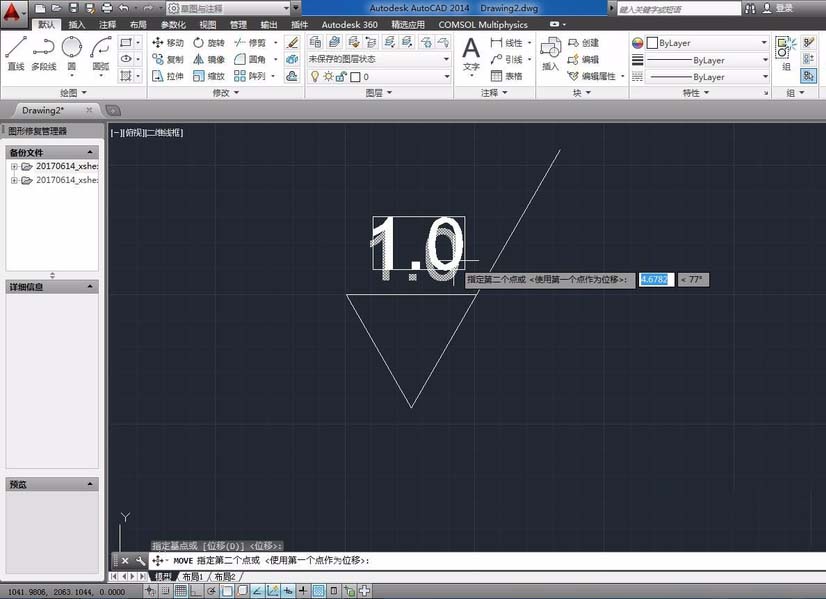Toggle Ortho Mode in status bar

(x=195, y=591)
